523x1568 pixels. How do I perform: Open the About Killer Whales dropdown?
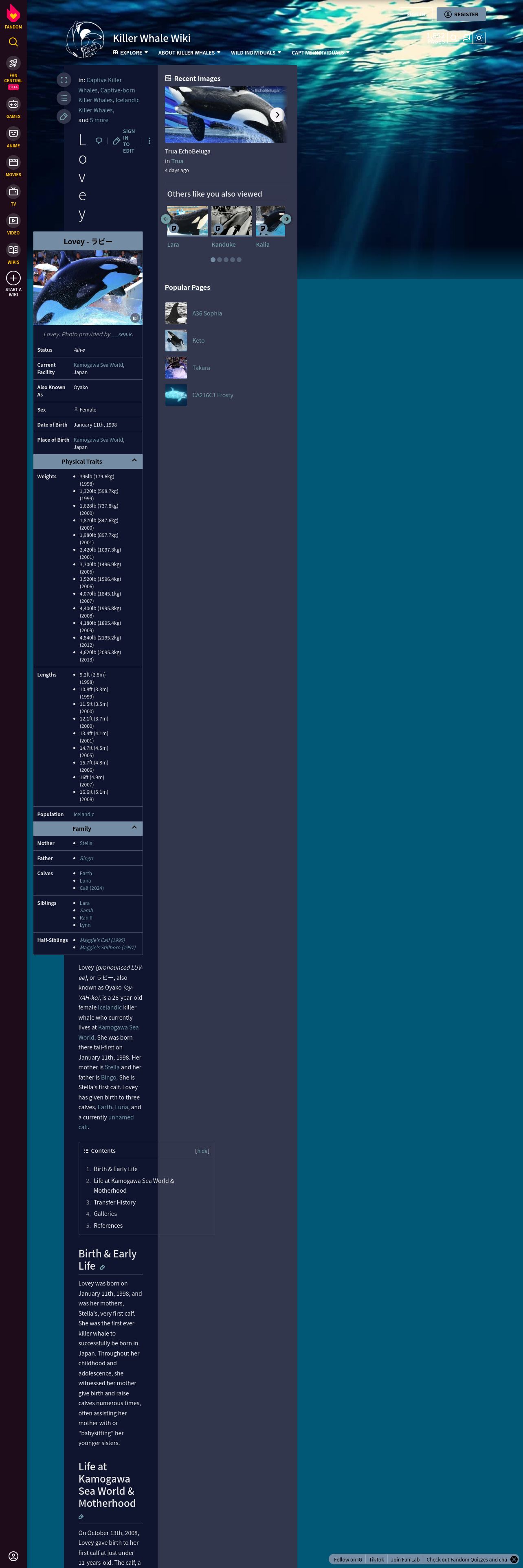click(x=189, y=53)
